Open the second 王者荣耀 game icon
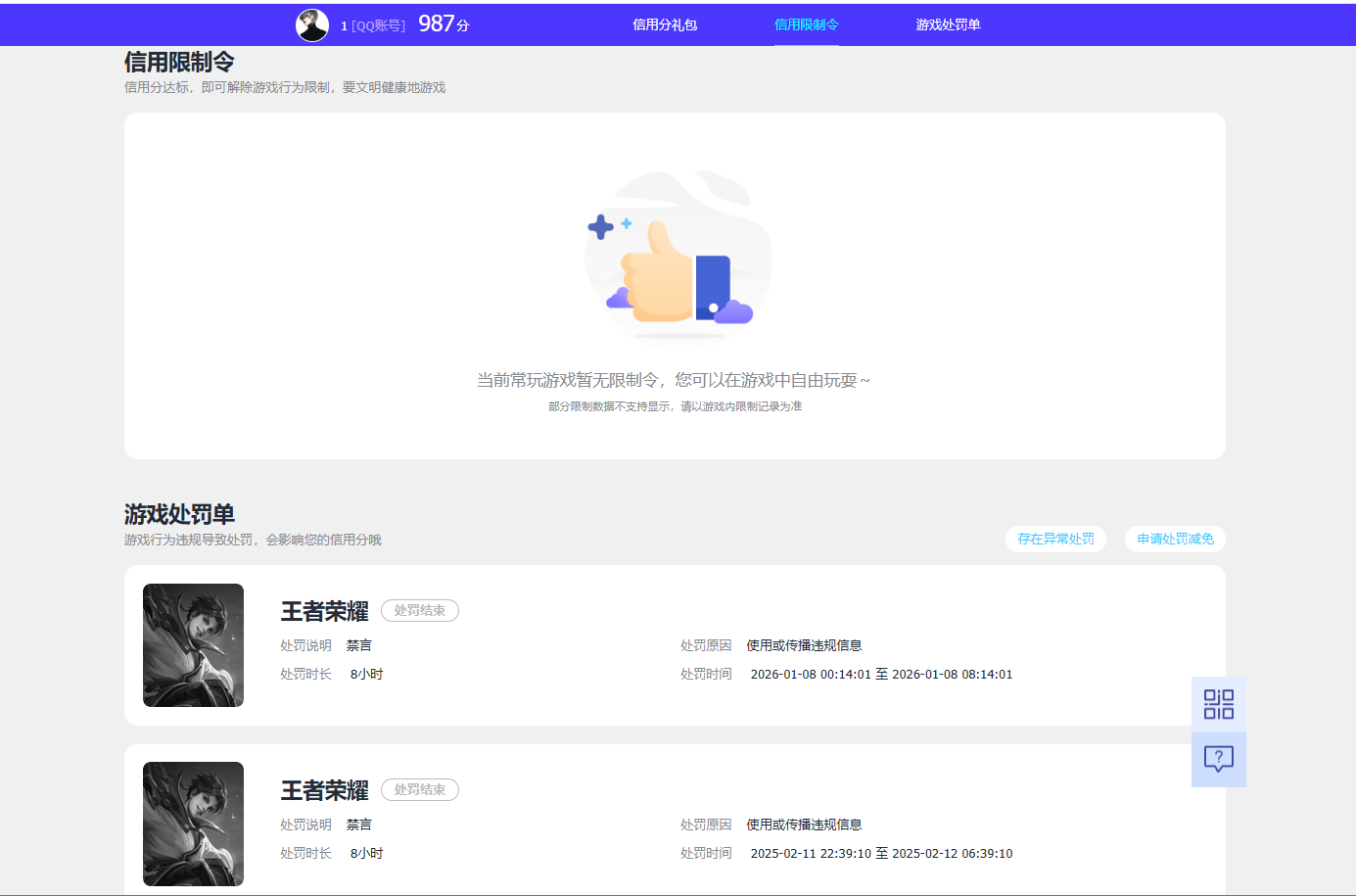This screenshot has height=896, width=1356. tap(193, 824)
